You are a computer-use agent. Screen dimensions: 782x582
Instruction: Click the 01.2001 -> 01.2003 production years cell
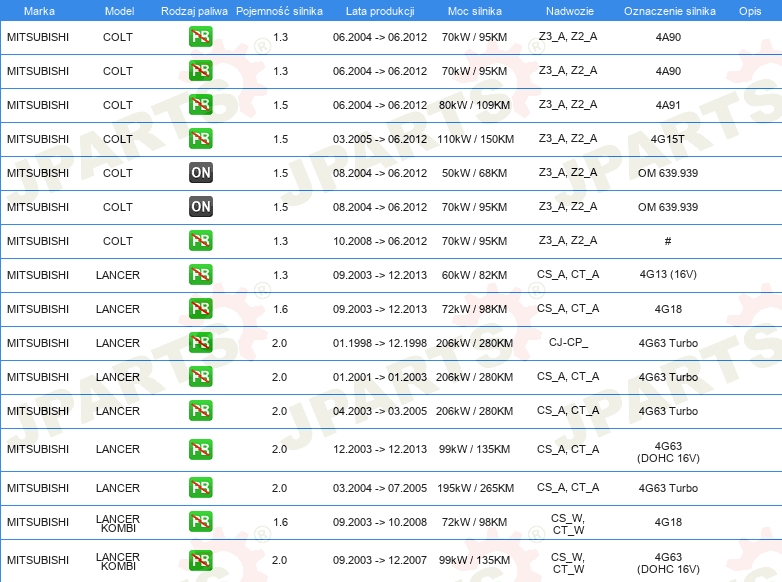coord(380,377)
